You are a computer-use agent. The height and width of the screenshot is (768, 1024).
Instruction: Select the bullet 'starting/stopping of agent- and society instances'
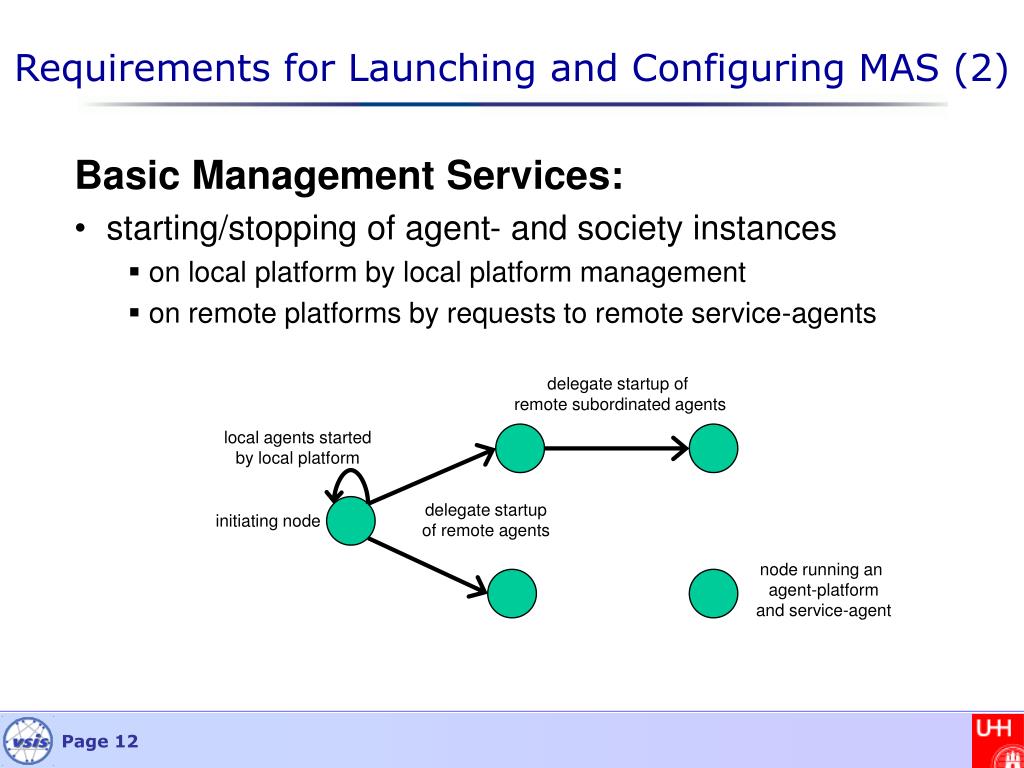(x=471, y=229)
